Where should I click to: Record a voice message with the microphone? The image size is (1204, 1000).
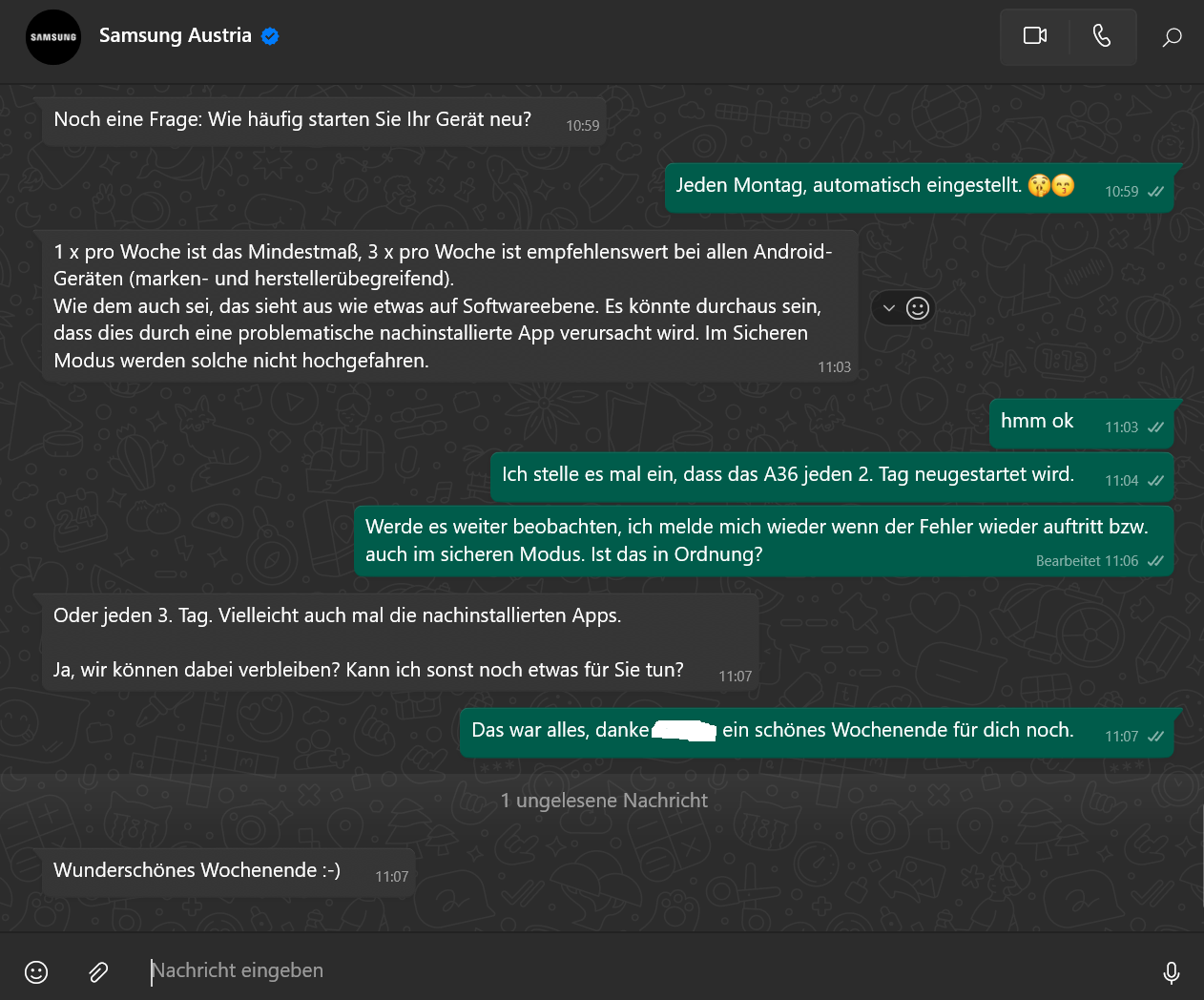pos(1171,971)
